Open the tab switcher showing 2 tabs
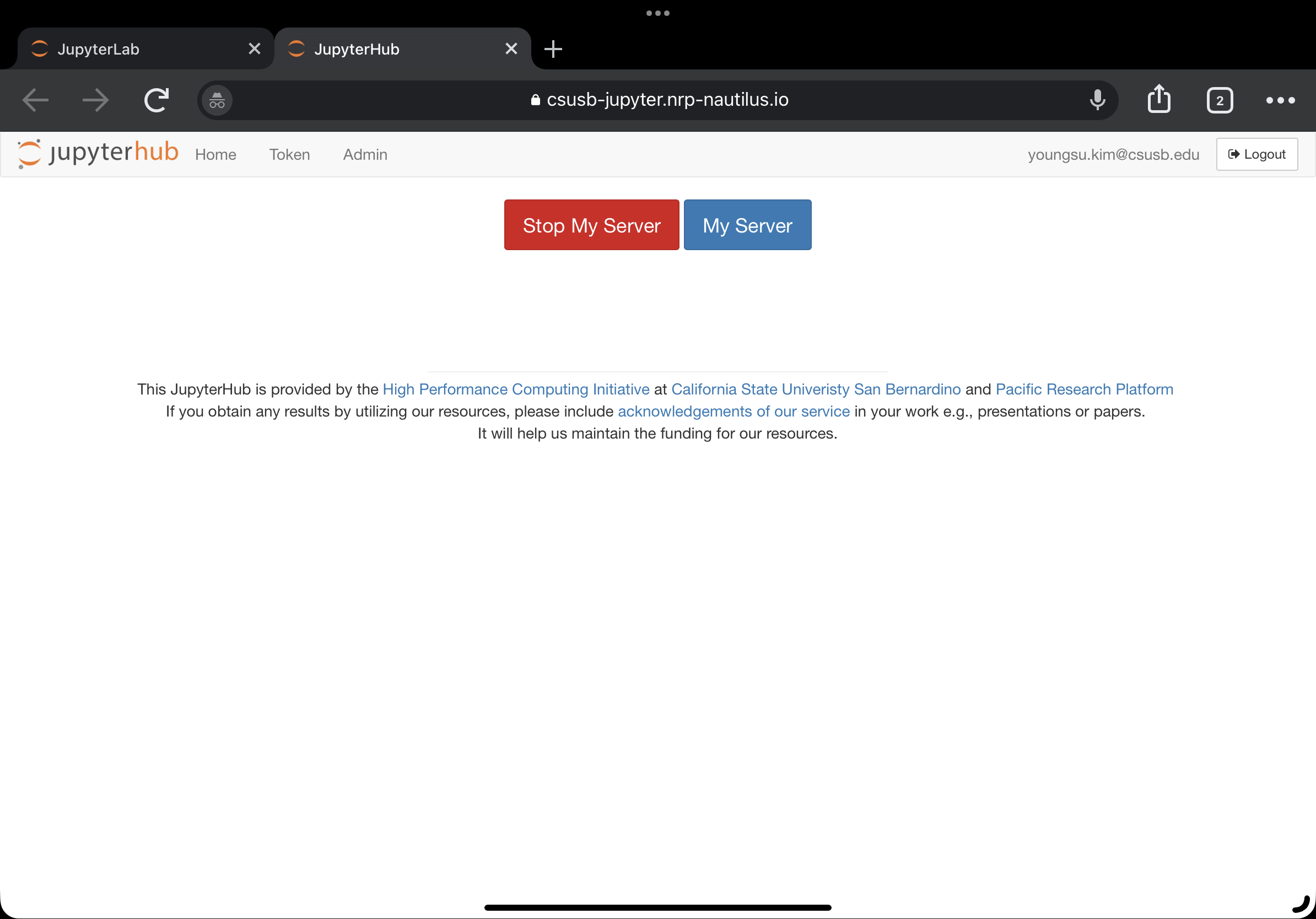The width and height of the screenshot is (1316, 919). point(1220,100)
